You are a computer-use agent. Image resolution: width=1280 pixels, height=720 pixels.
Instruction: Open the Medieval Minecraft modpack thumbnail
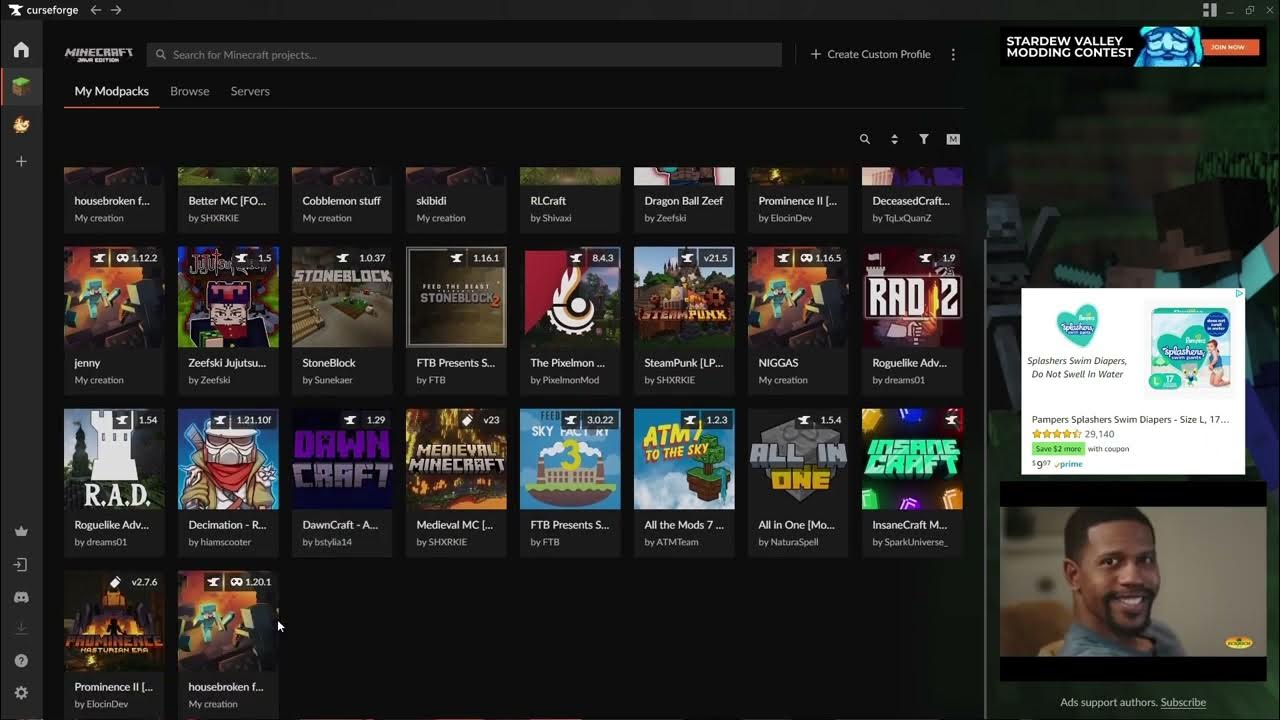coord(456,459)
